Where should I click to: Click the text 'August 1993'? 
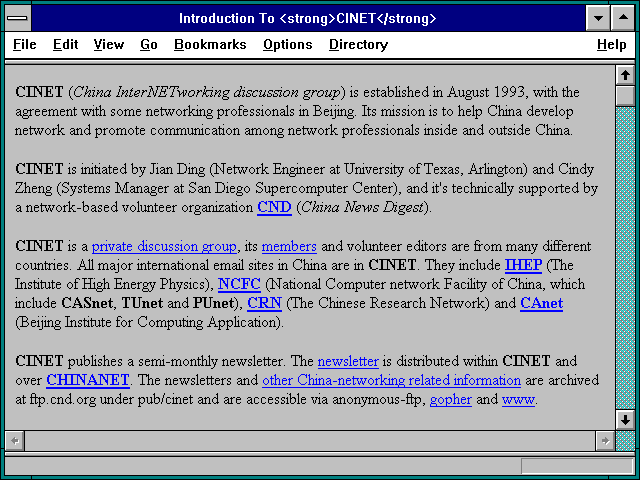point(486,92)
